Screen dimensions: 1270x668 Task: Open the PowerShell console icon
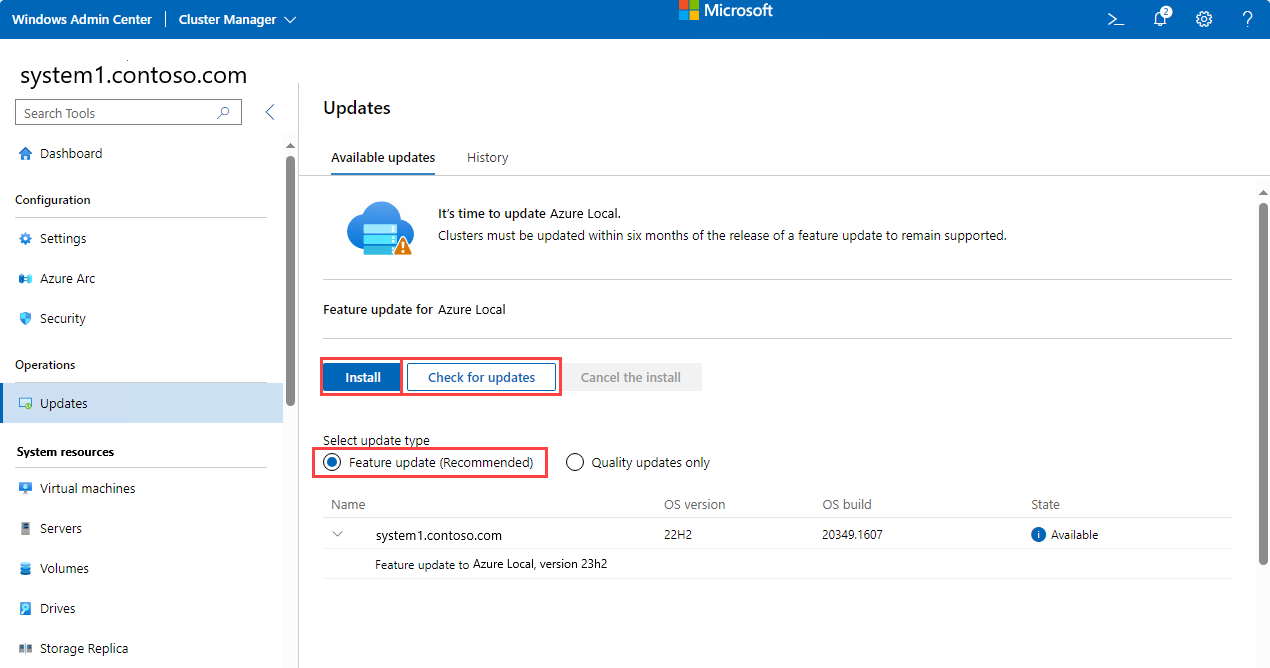(1115, 19)
